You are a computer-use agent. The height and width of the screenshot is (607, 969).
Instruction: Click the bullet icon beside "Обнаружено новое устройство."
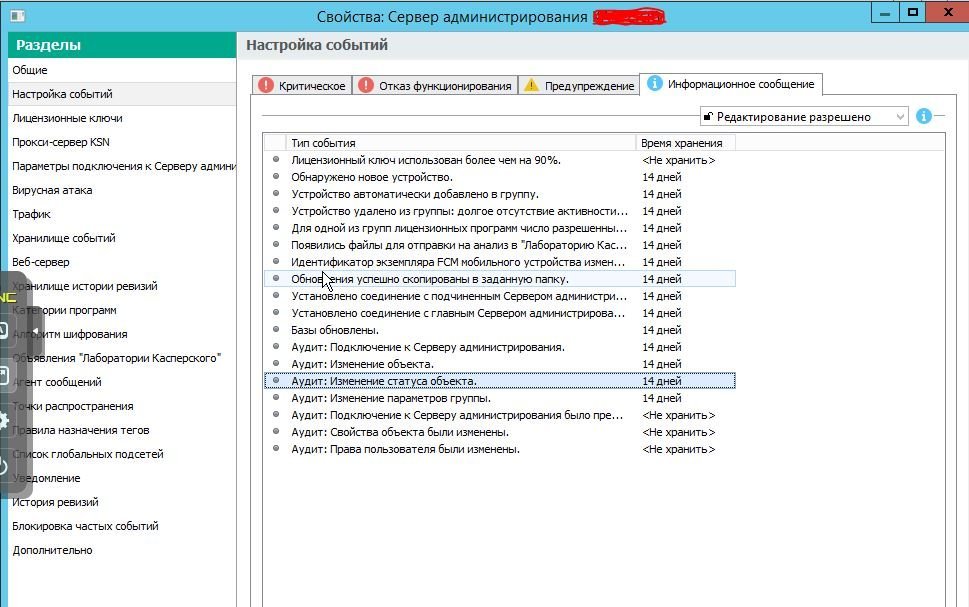point(276,176)
